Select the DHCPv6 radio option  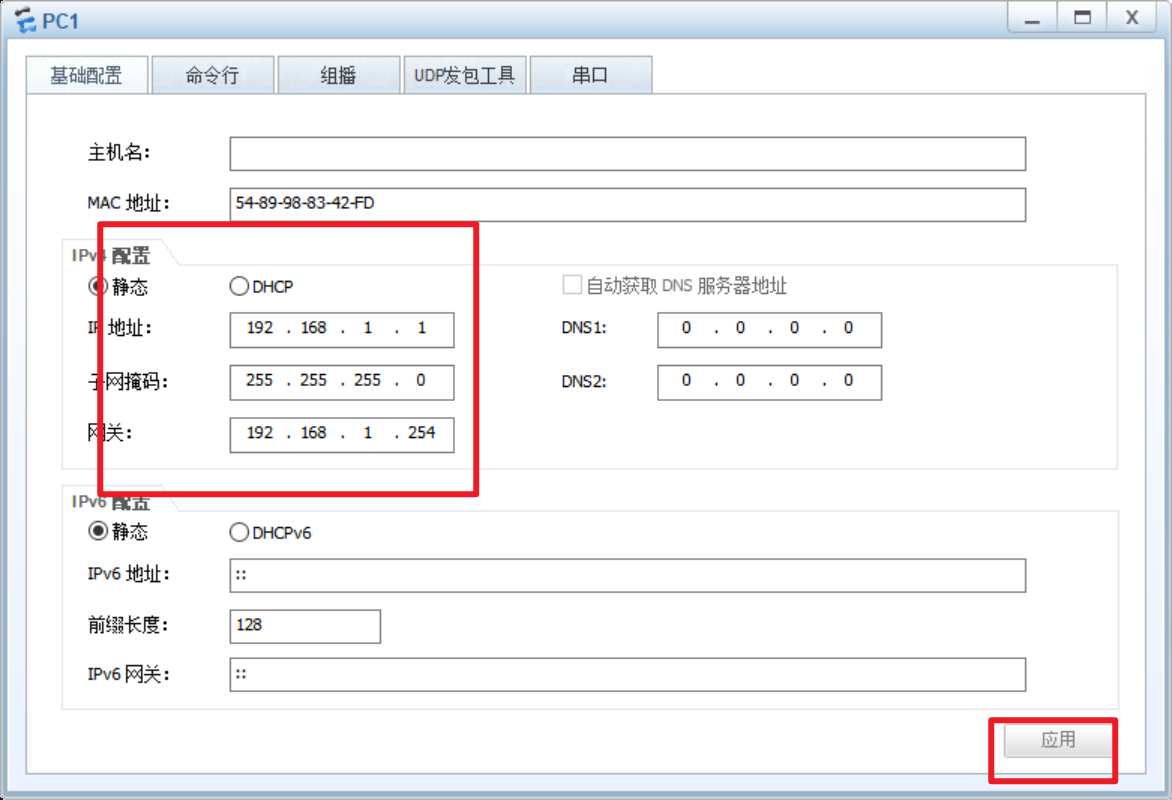(239, 533)
